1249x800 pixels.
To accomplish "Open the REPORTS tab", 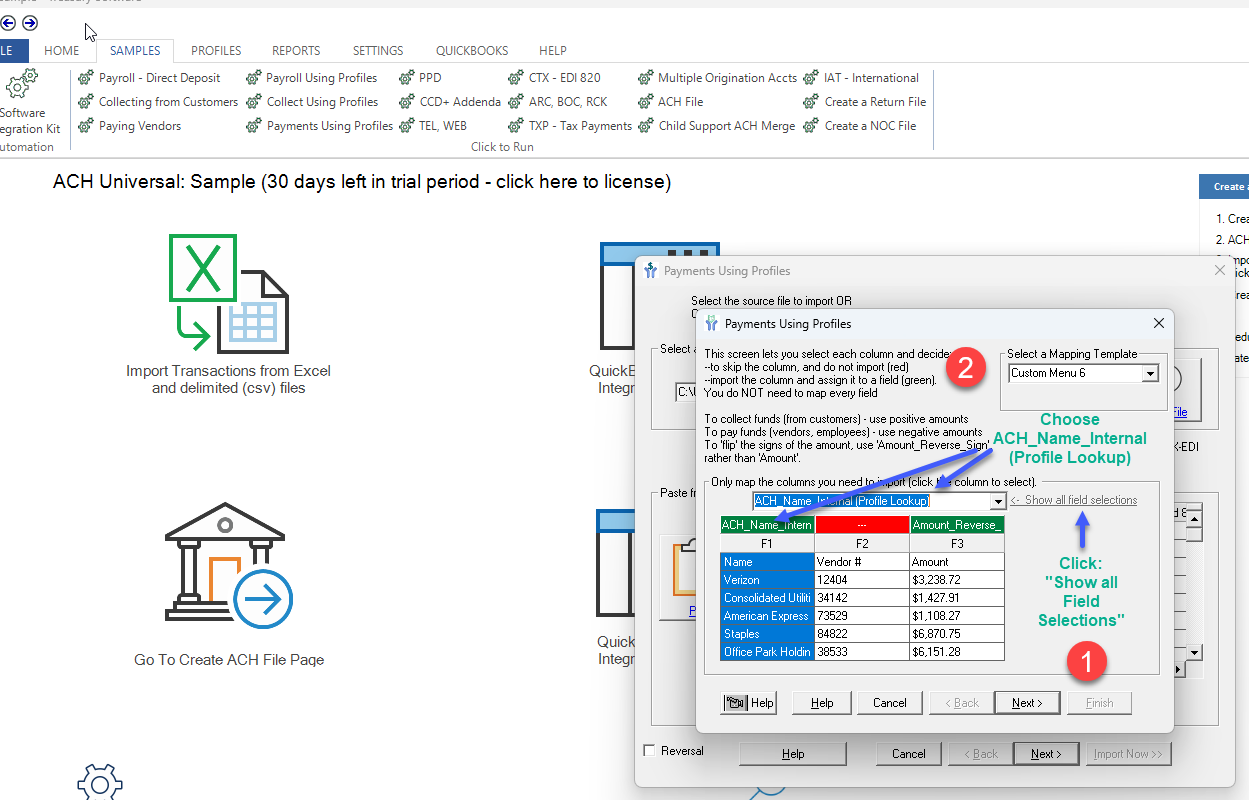I will (x=296, y=51).
